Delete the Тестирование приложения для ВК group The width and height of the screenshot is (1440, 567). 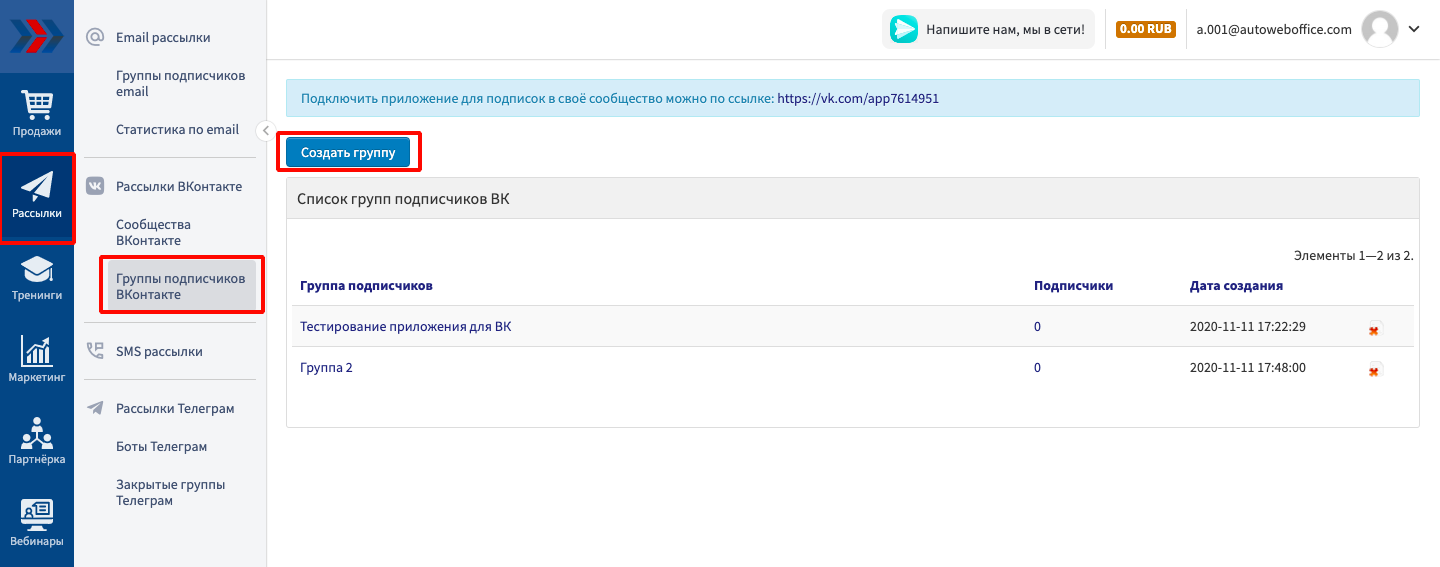1374,330
